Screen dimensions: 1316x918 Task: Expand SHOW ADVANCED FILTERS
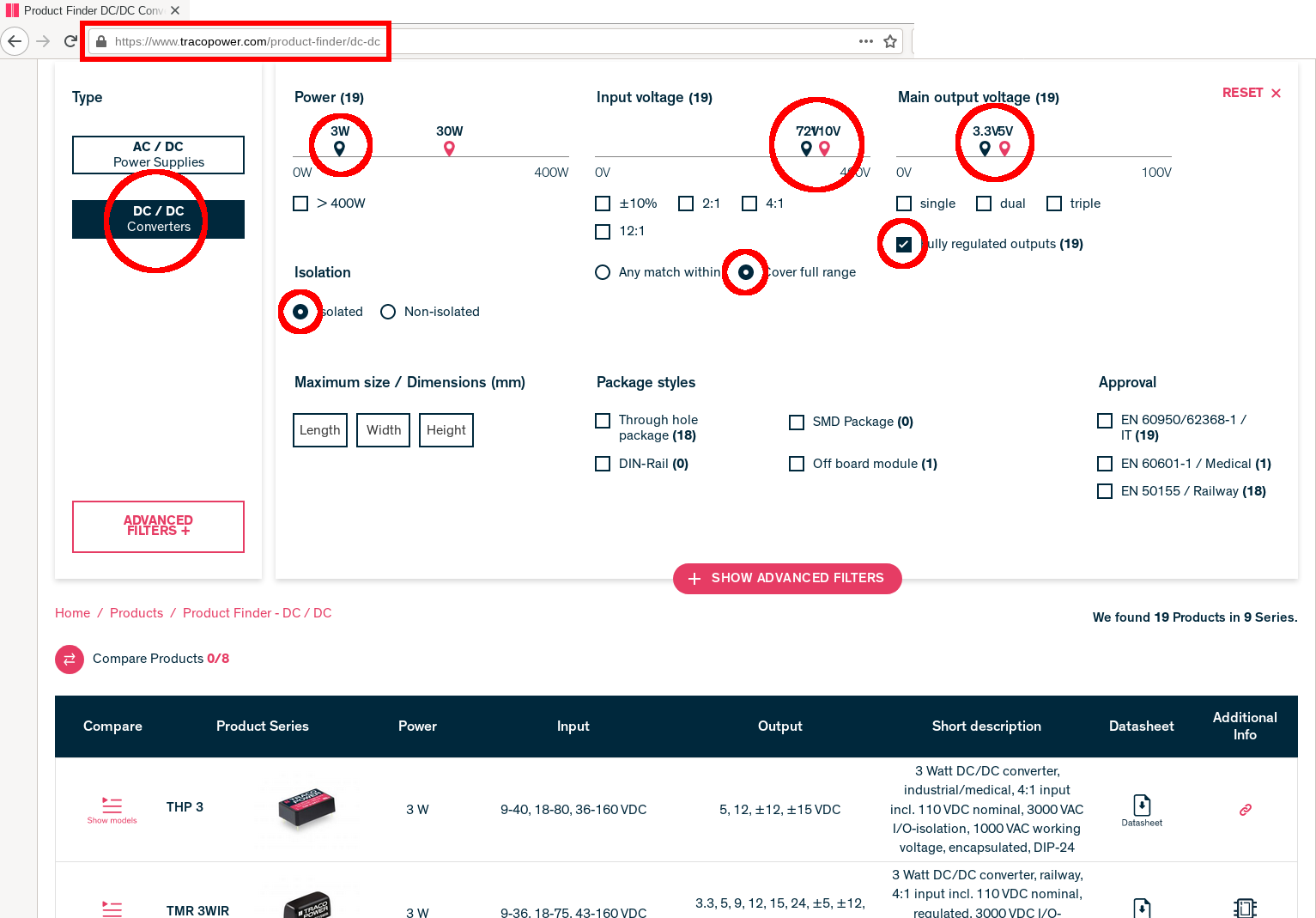[x=787, y=579]
